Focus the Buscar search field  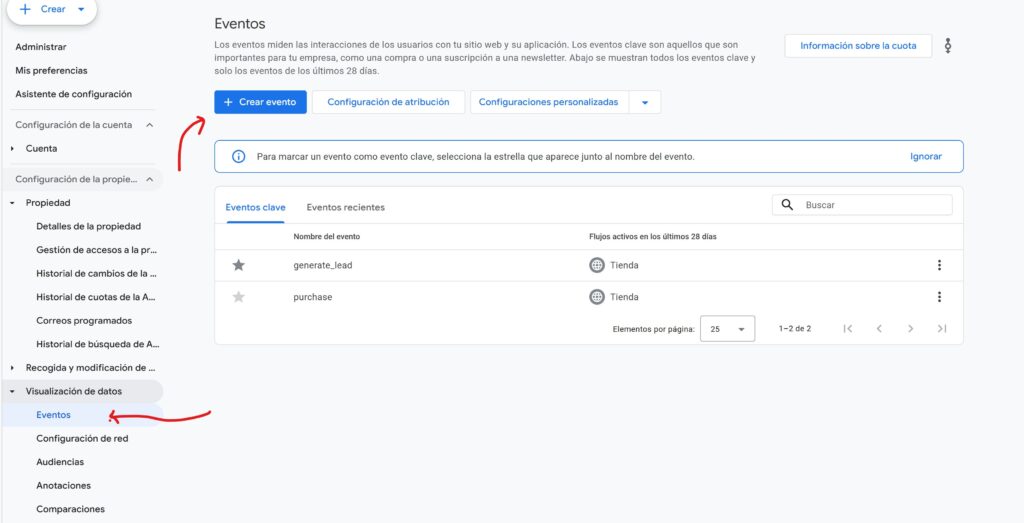coord(862,205)
